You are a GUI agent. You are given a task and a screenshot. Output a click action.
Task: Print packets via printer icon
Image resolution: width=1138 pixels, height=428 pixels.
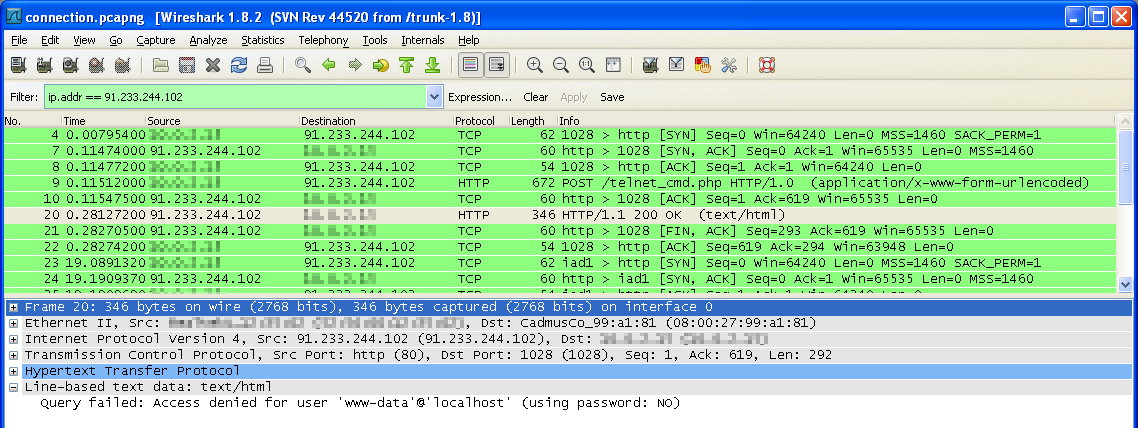[x=265, y=65]
